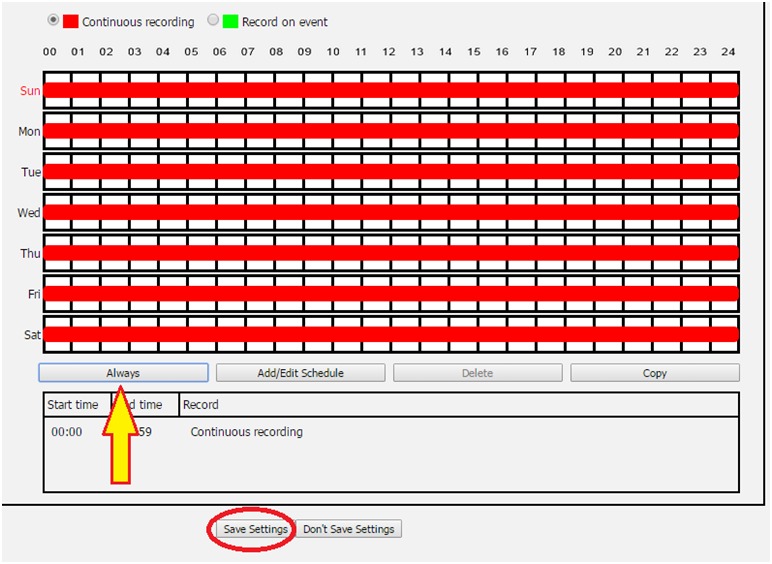Open the Add/Edit Schedule dialog
Image resolution: width=772 pixels, height=564 pixels.
[x=300, y=373]
